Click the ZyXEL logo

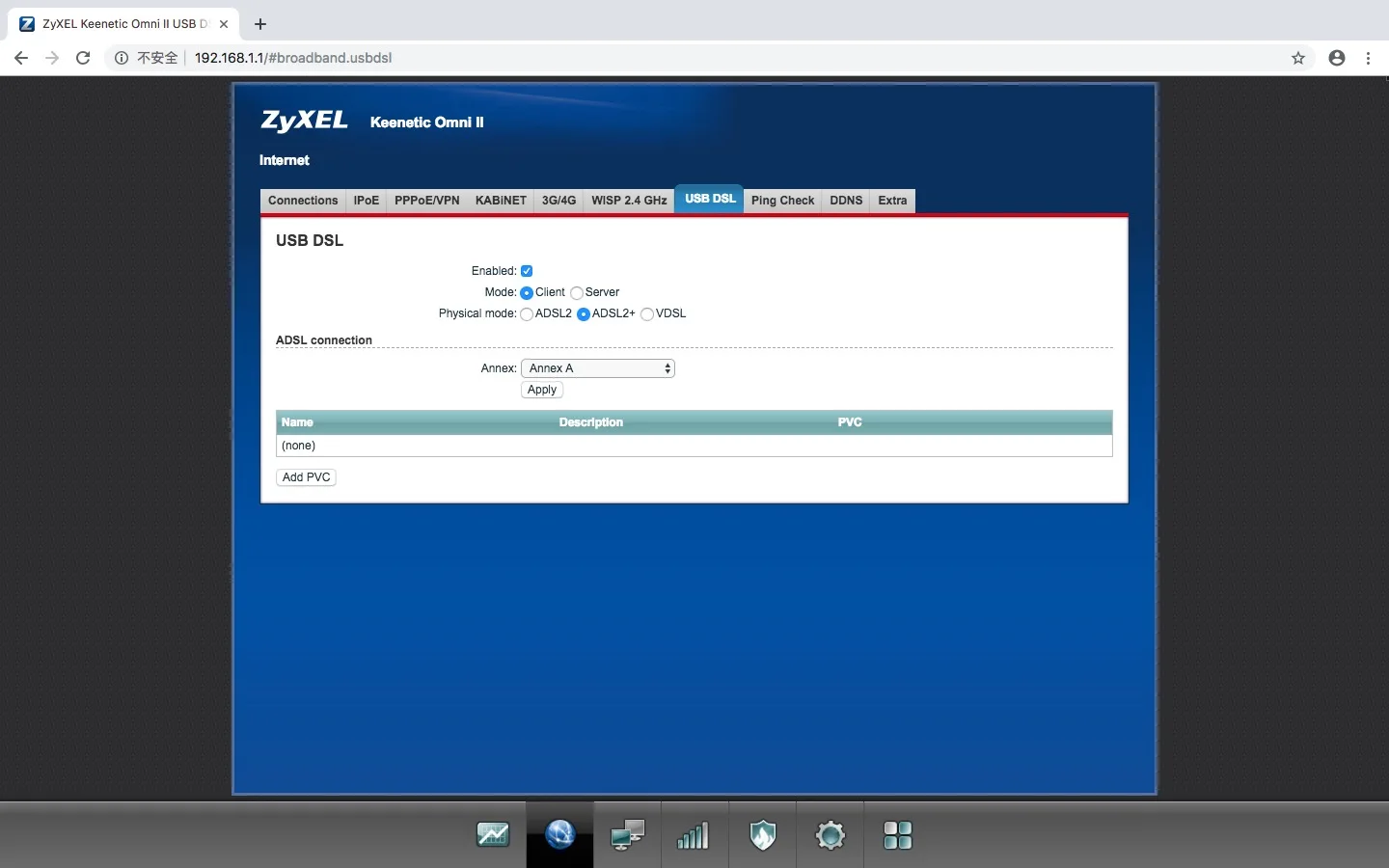click(305, 121)
